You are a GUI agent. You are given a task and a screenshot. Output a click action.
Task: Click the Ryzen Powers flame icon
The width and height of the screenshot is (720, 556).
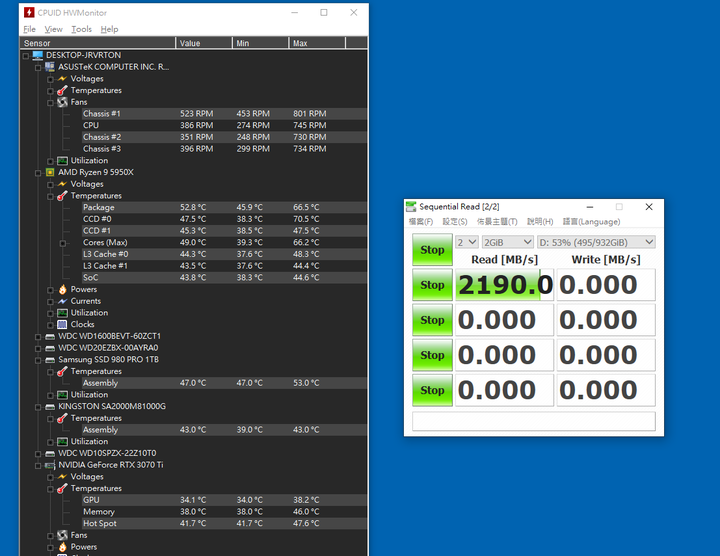[x=62, y=289]
